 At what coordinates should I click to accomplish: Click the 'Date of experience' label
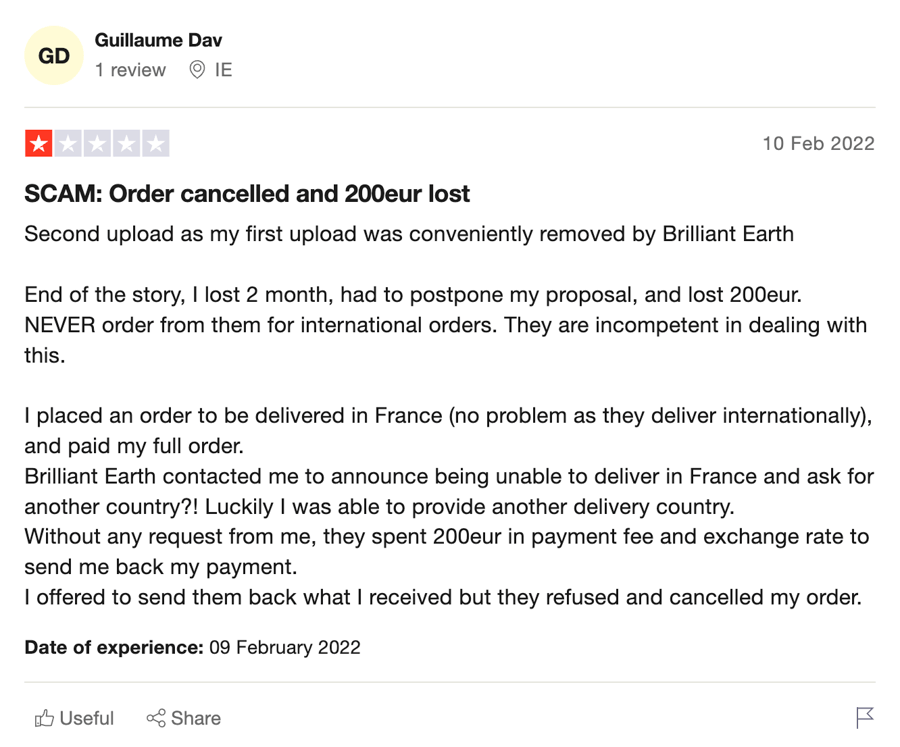point(114,648)
